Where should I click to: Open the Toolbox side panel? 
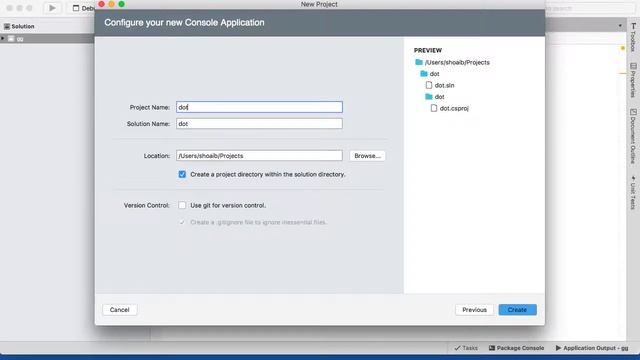click(x=633, y=36)
